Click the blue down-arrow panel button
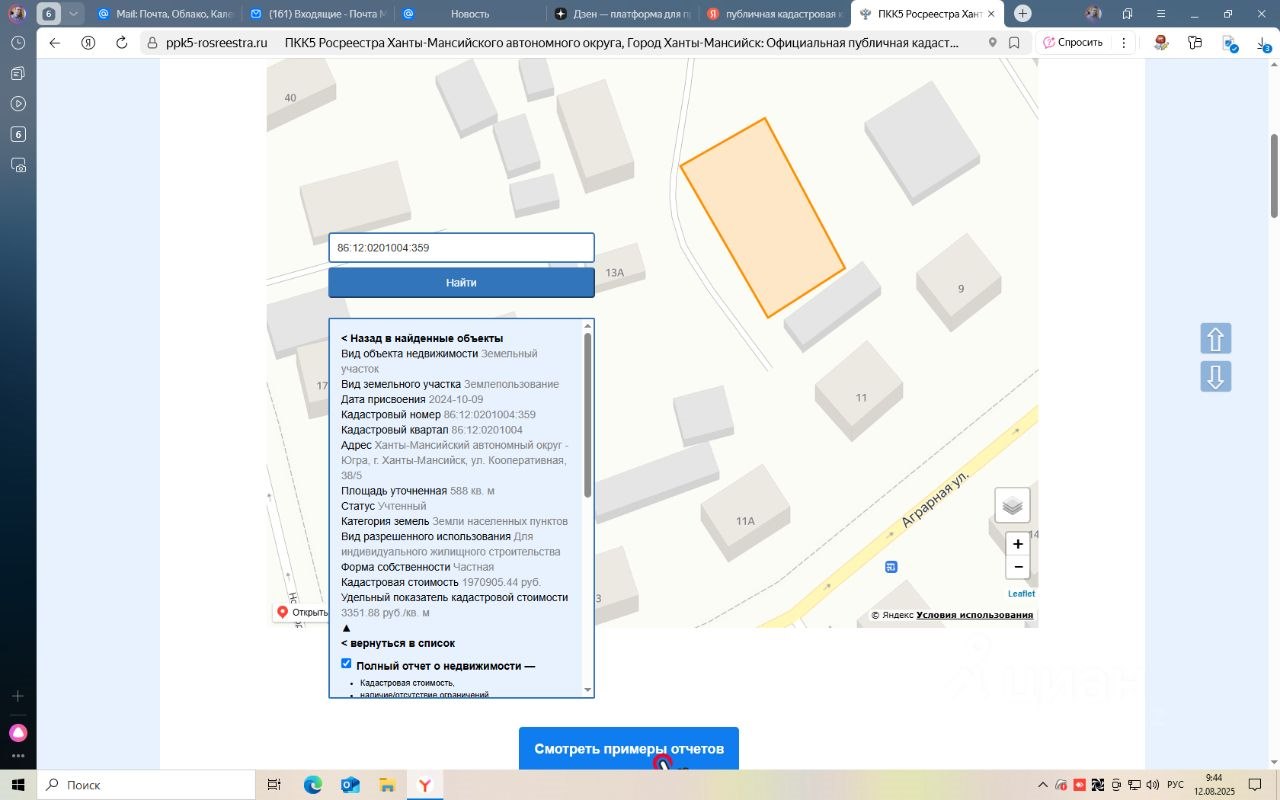 (x=1215, y=376)
